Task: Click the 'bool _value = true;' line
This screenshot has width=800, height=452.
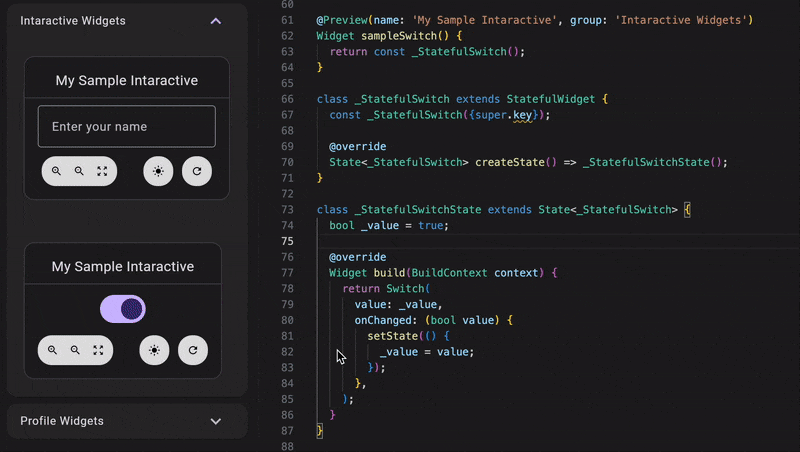Action: tap(389, 225)
